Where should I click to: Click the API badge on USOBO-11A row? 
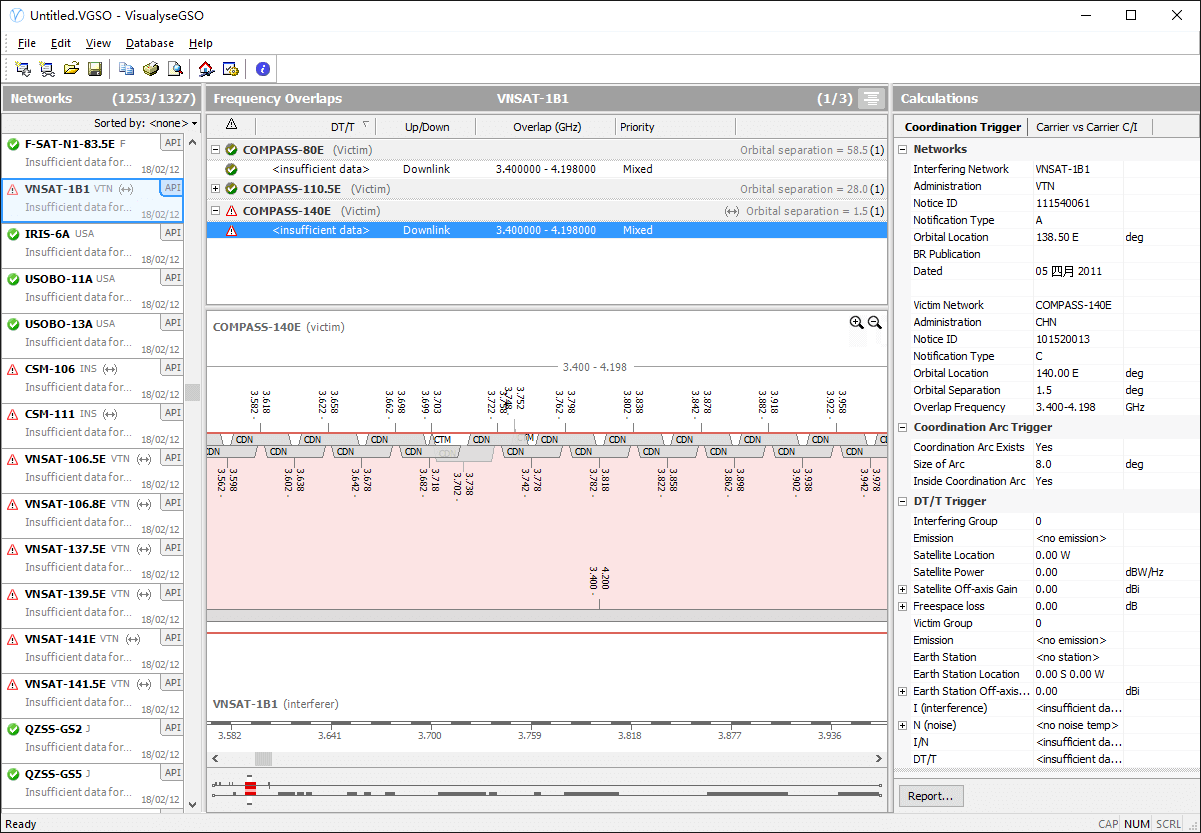coord(172,278)
